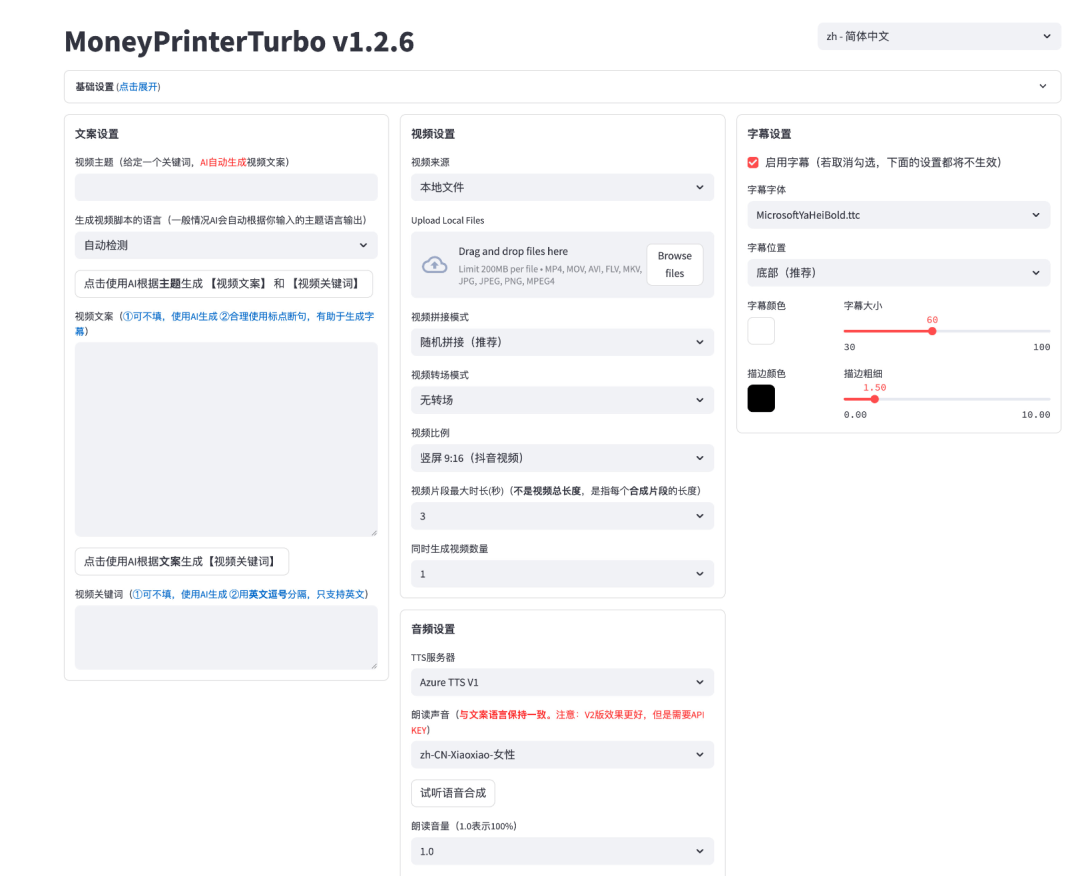Click the 描边粗细 slider handle
Image resolution: width=1080 pixels, height=876 pixels.
point(875,399)
